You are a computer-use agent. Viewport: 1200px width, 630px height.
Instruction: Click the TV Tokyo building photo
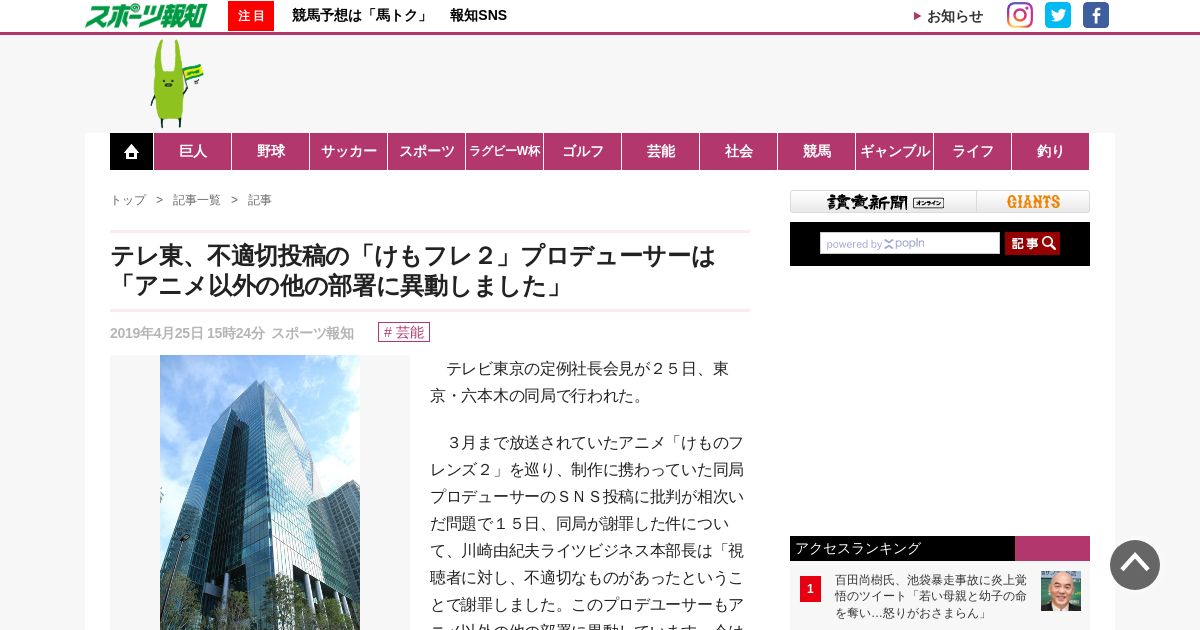click(x=260, y=492)
